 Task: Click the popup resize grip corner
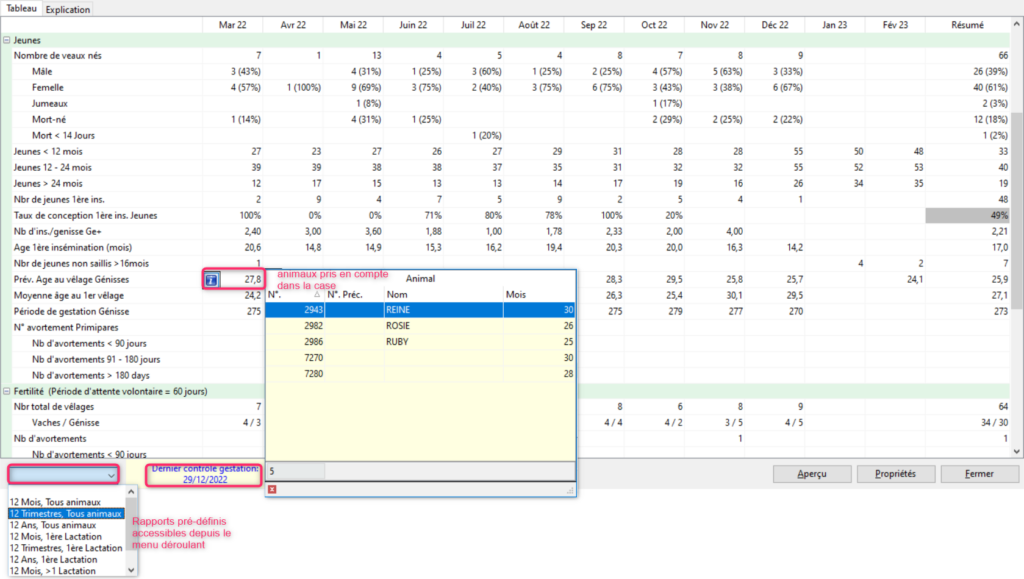click(571, 490)
